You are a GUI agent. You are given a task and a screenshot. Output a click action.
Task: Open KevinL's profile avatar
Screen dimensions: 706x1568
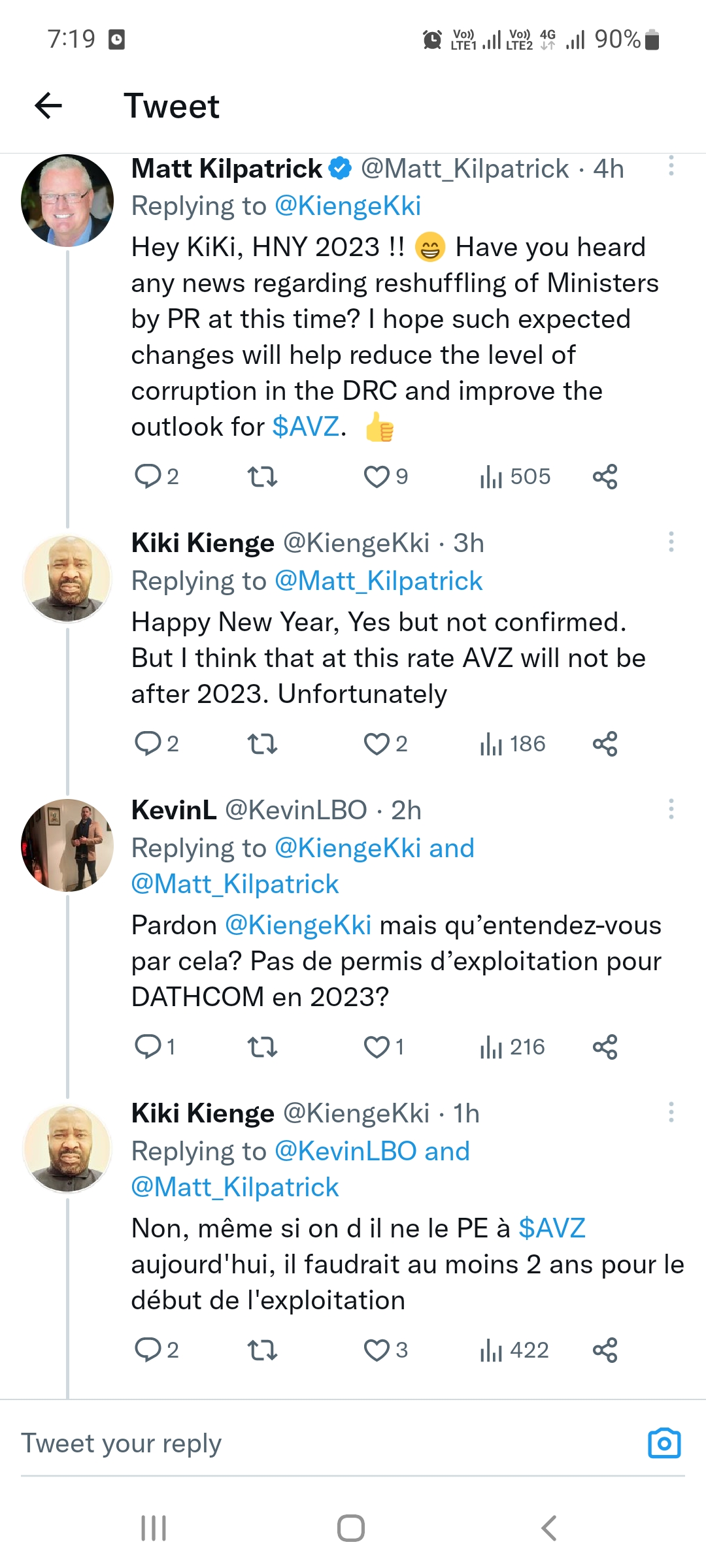pyautogui.click(x=67, y=845)
